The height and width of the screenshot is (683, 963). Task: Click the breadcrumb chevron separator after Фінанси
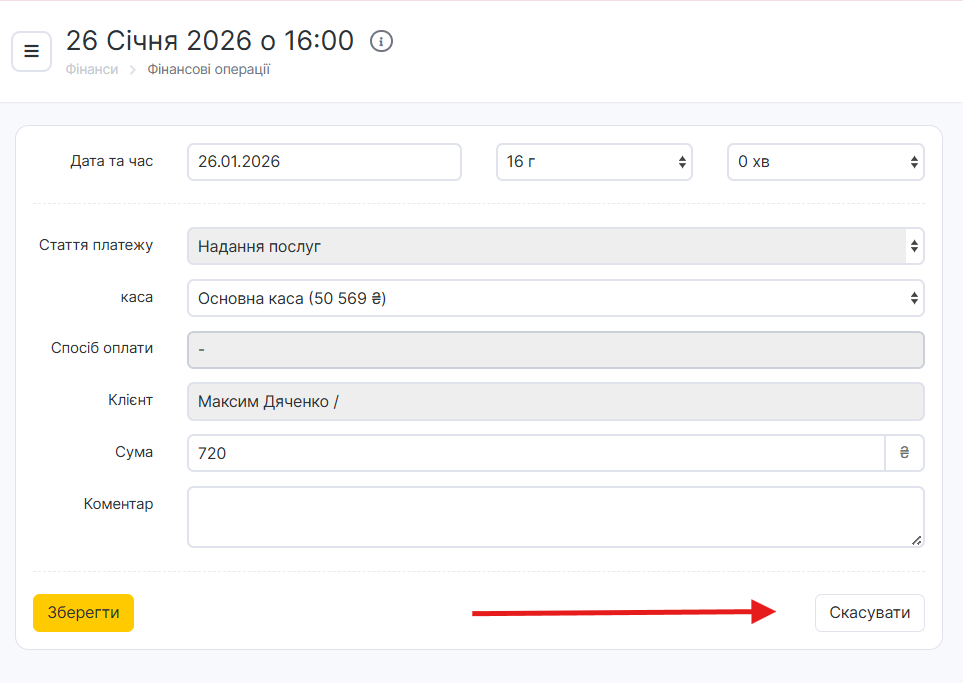pyautogui.click(x=132, y=70)
